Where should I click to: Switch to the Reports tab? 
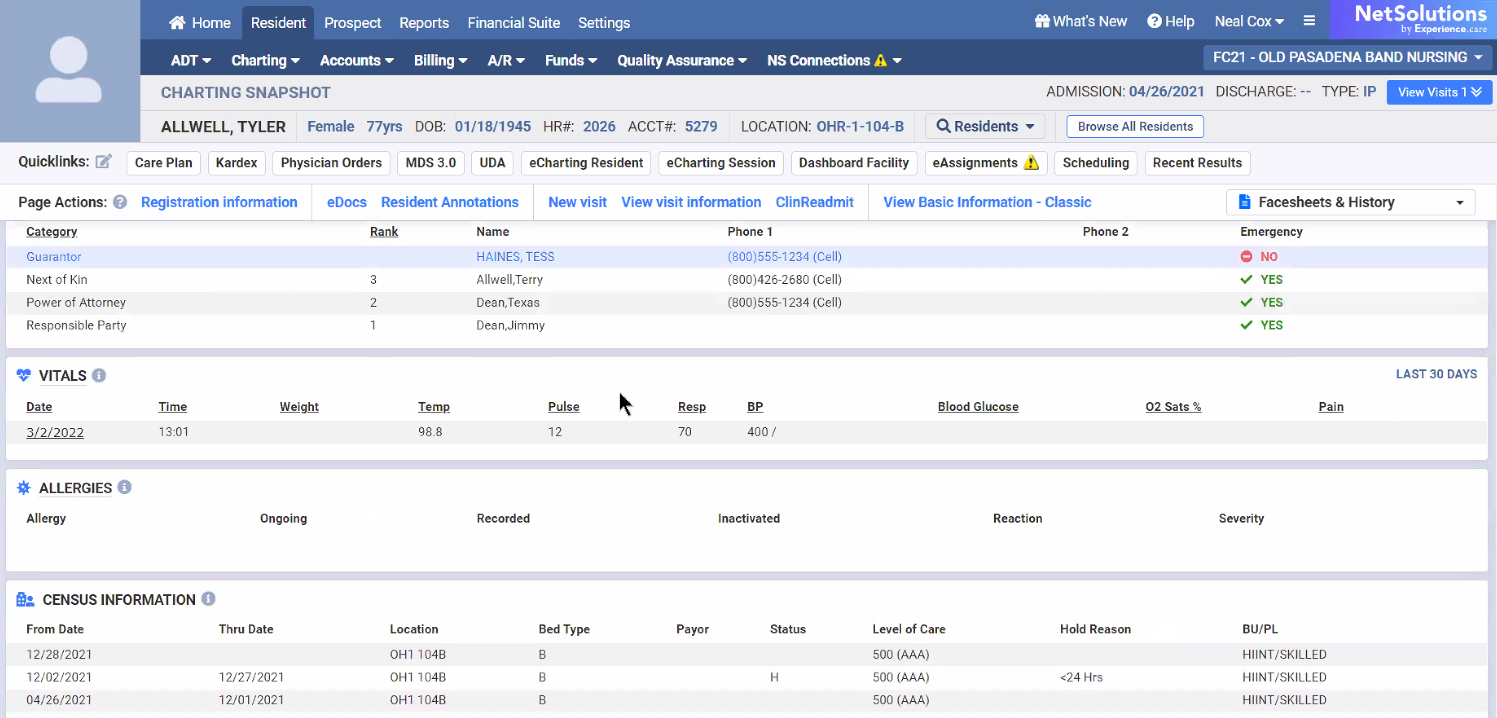424,22
